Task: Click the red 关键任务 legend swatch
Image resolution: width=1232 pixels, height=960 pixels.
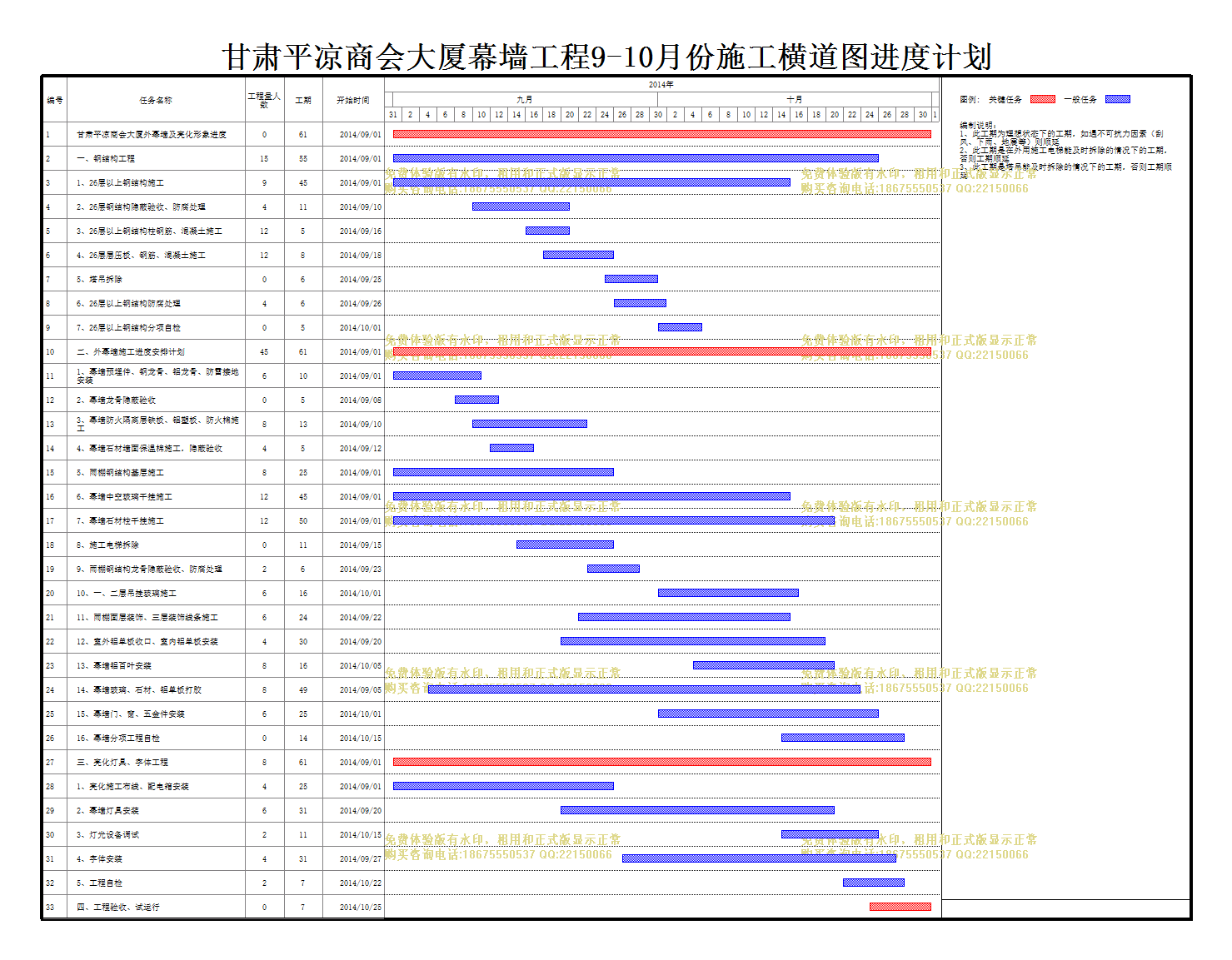Action: coord(1043,99)
